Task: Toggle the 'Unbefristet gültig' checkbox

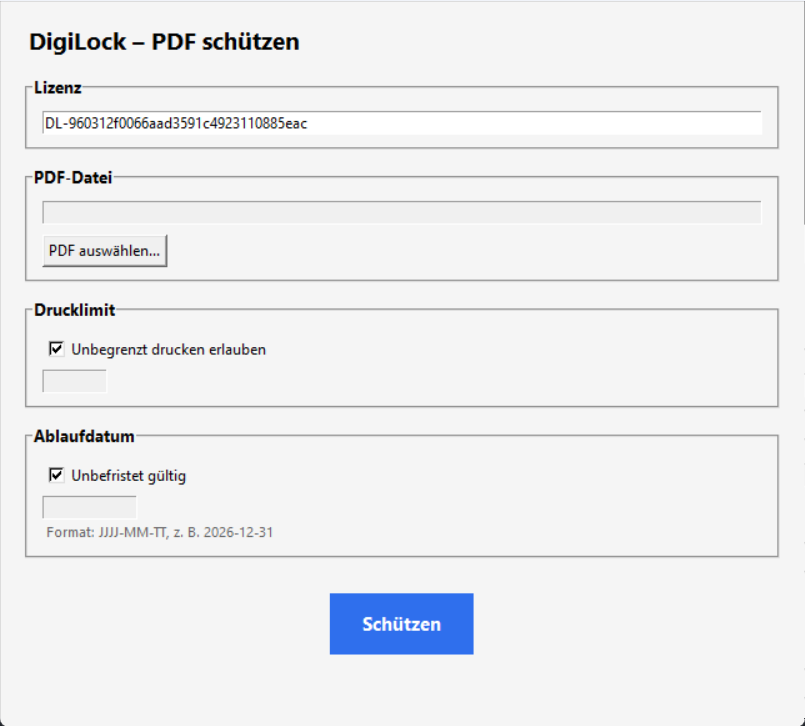Action: coord(56,475)
